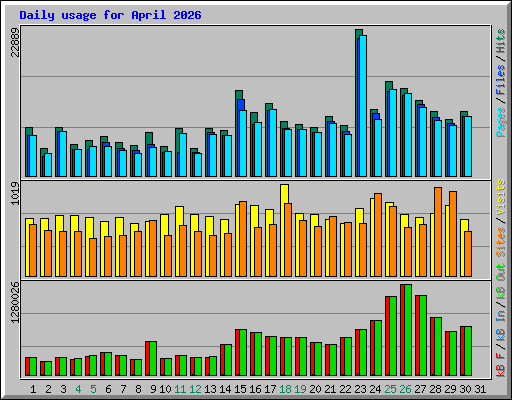This screenshot has height=400, width=512.
Task: Click green weekend day label 18
Action: click(285, 389)
